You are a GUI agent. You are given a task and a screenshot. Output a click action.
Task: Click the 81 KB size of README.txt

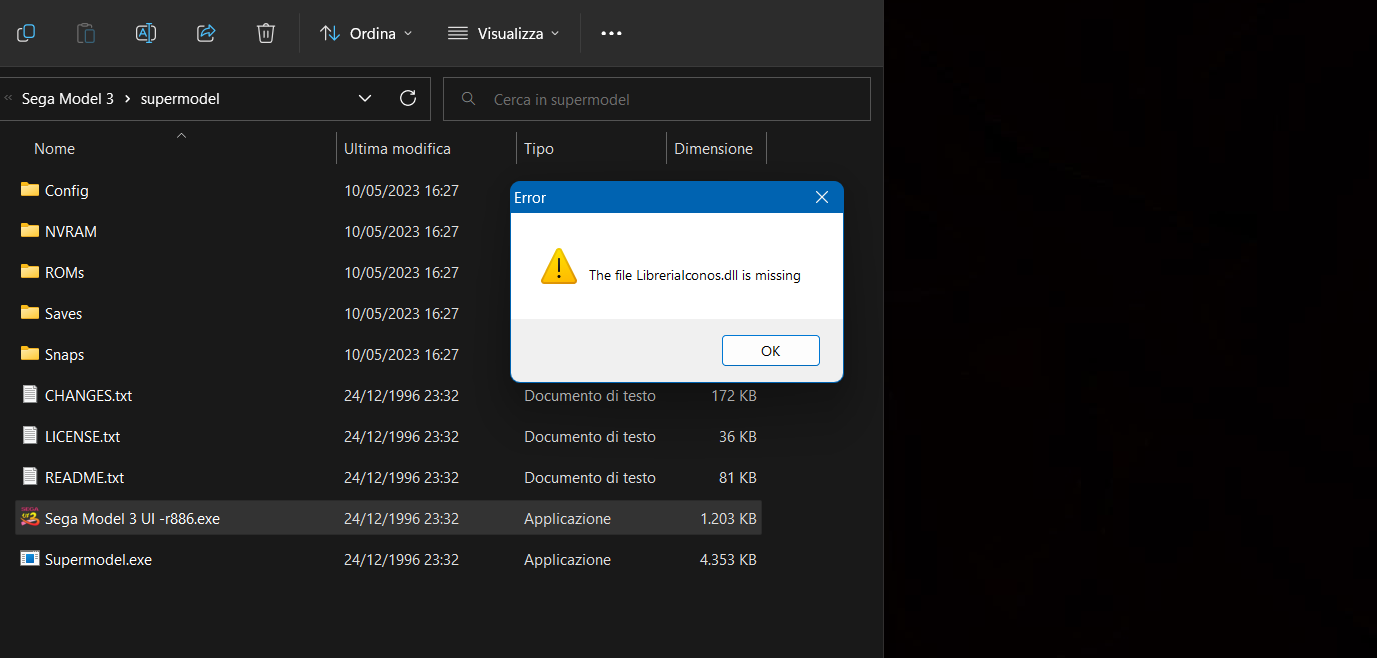coord(738,477)
